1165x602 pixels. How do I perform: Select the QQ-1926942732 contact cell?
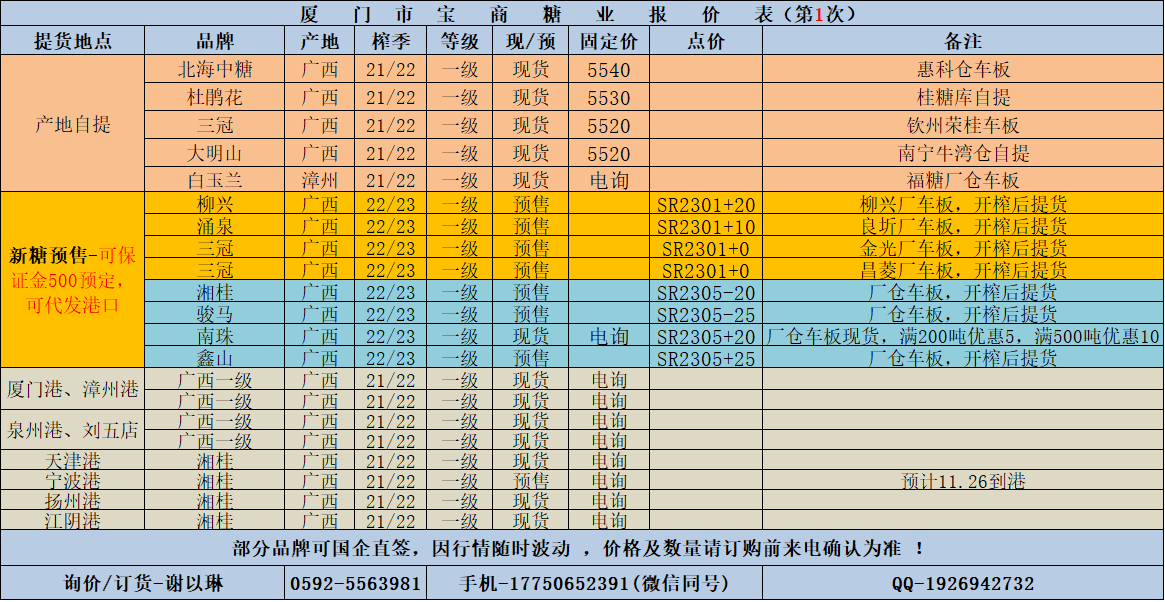pos(963,584)
